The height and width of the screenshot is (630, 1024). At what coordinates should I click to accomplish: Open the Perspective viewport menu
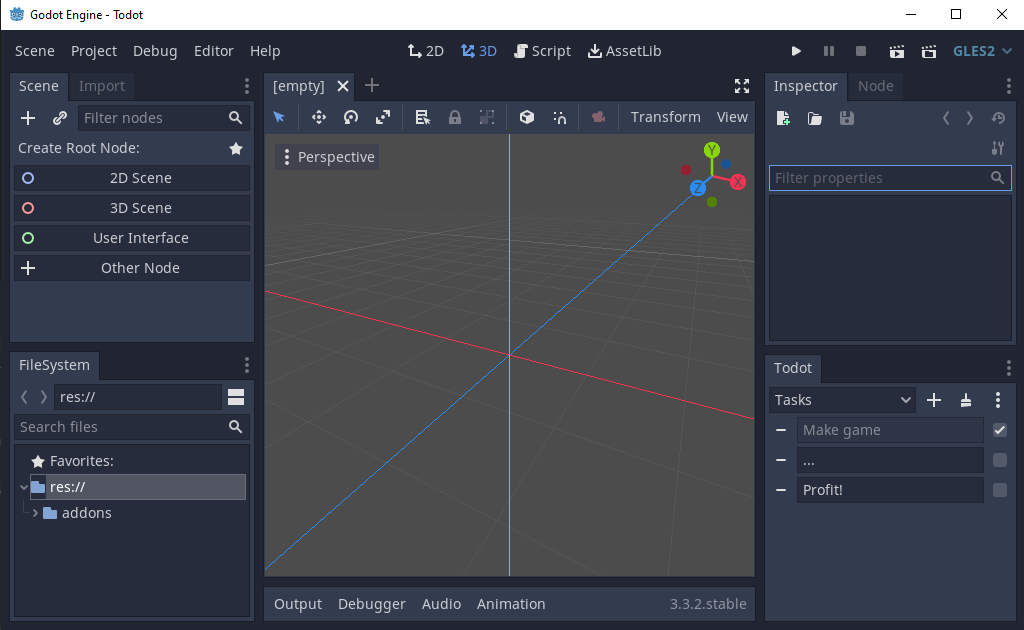click(327, 157)
